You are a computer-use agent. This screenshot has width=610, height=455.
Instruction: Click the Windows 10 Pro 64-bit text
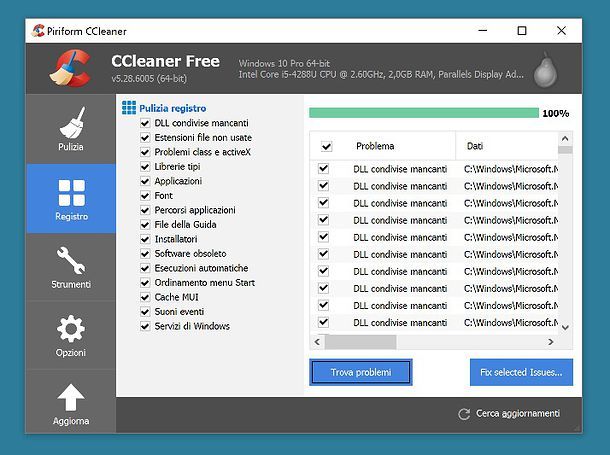(x=284, y=63)
